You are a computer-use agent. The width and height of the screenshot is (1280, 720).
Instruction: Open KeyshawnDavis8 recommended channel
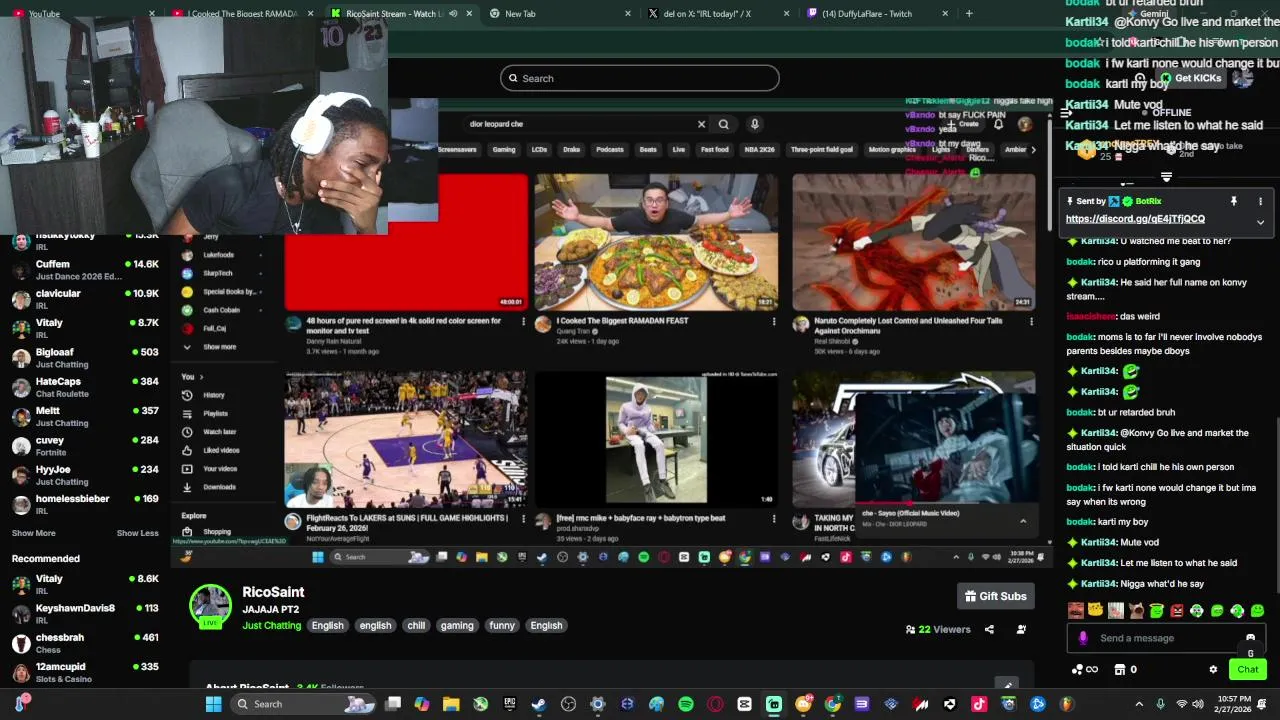coord(85,613)
